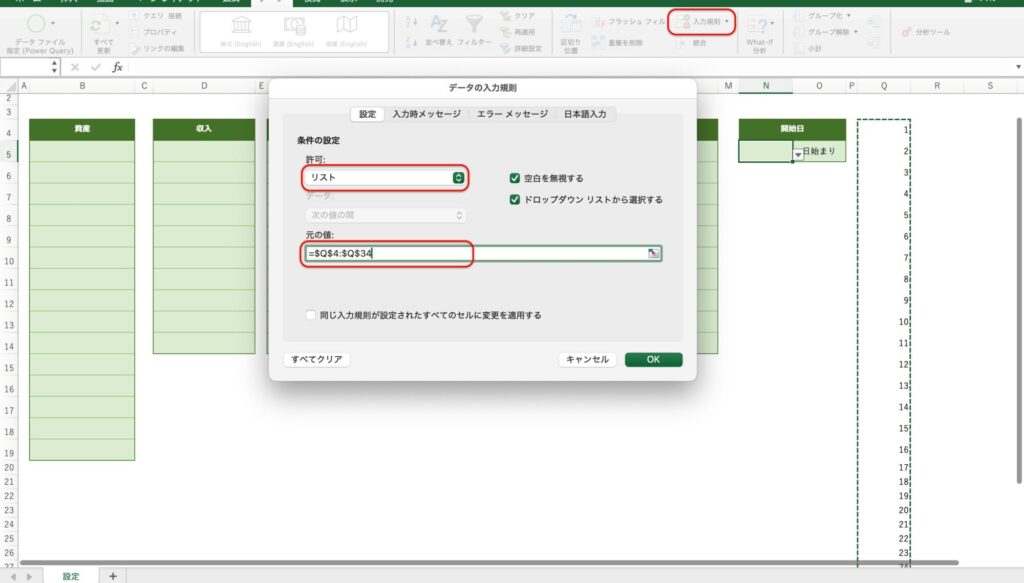1024x583 pixels.
Task: Switch to the エラー メッセージ tab
Action: click(512, 114)
